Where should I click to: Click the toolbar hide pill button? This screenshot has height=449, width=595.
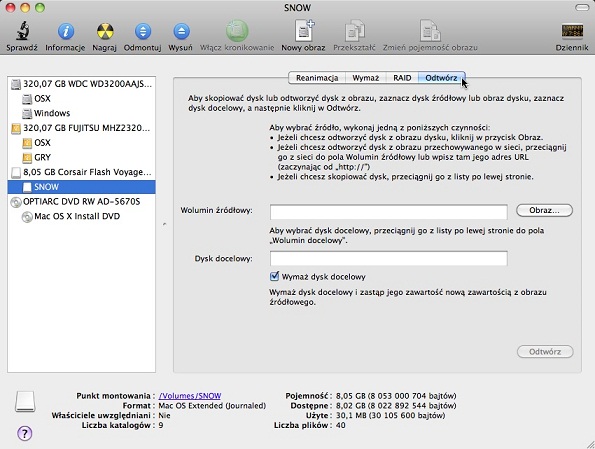(582, 8)
